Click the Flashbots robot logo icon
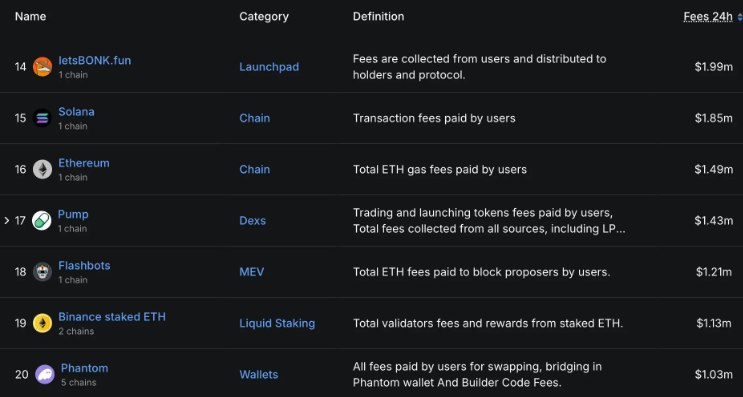Viewport: 743px width, 397px height. (x=42, y=272)
